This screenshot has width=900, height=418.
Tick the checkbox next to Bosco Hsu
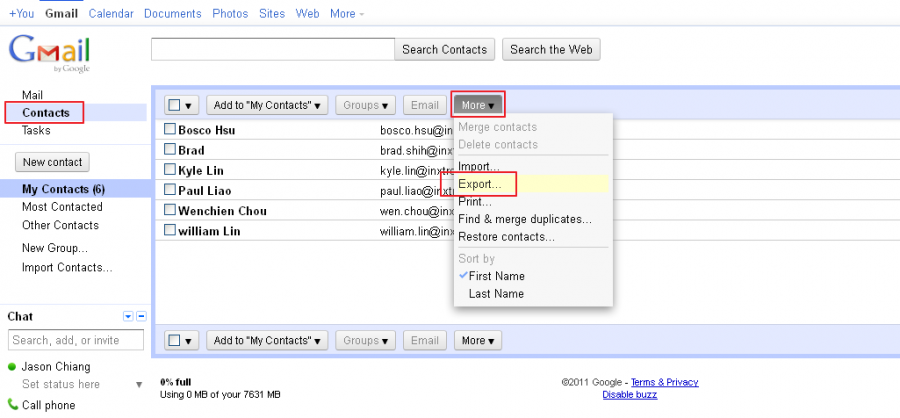(x=170, y=130)
